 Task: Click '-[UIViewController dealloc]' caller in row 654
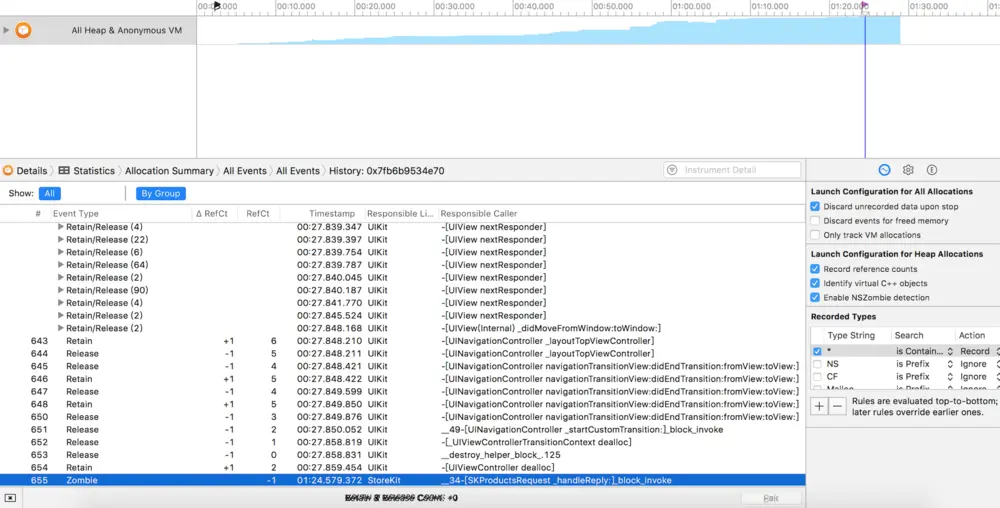click(497, 468)
